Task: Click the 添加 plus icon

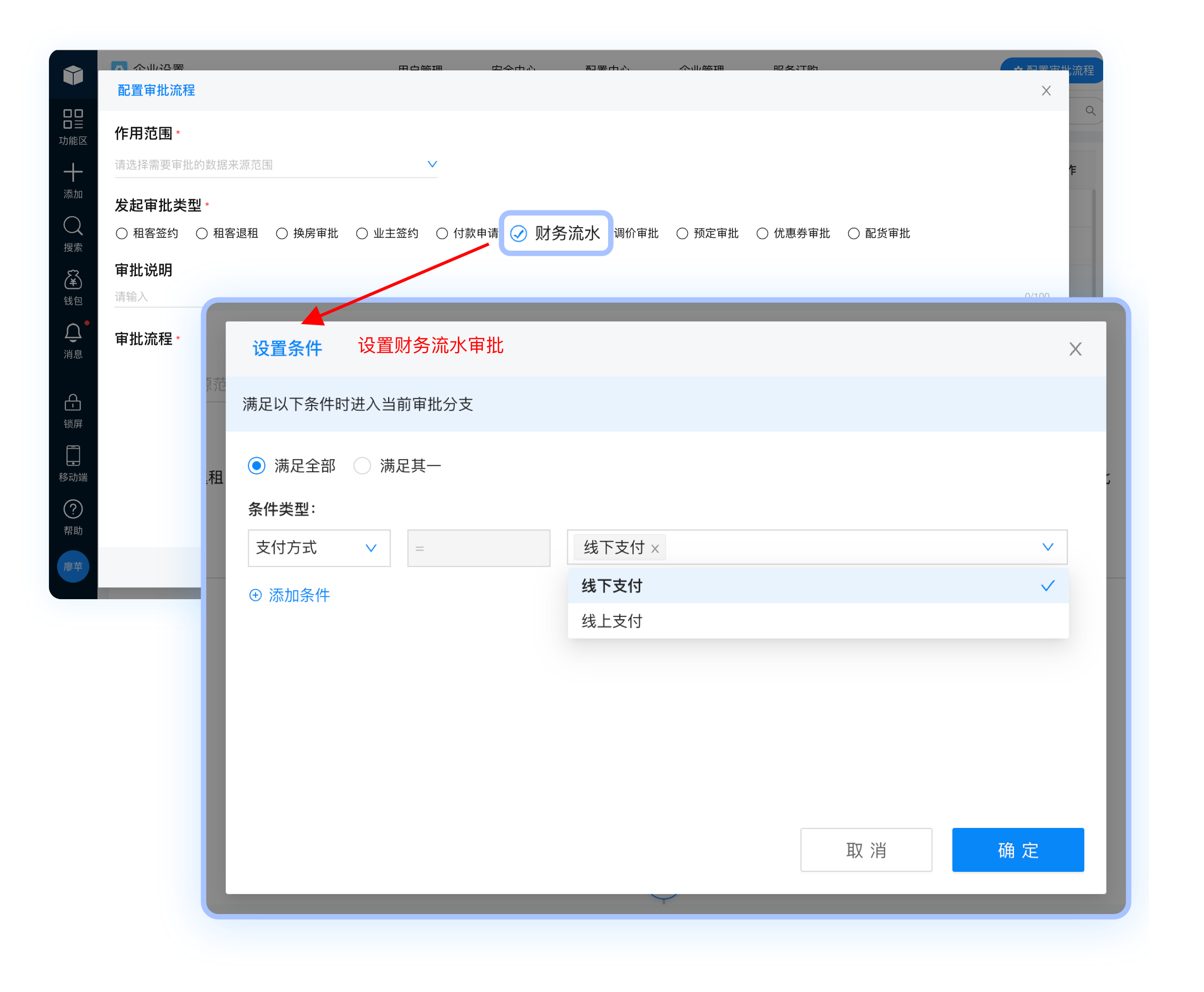Action: pyautogui.click(x=72, y=172)
